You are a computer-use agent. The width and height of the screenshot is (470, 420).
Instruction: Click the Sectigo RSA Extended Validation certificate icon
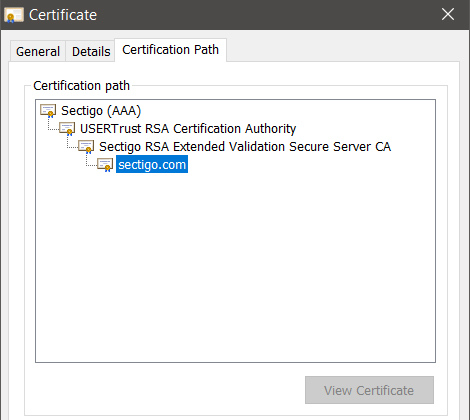click(86, 147)
